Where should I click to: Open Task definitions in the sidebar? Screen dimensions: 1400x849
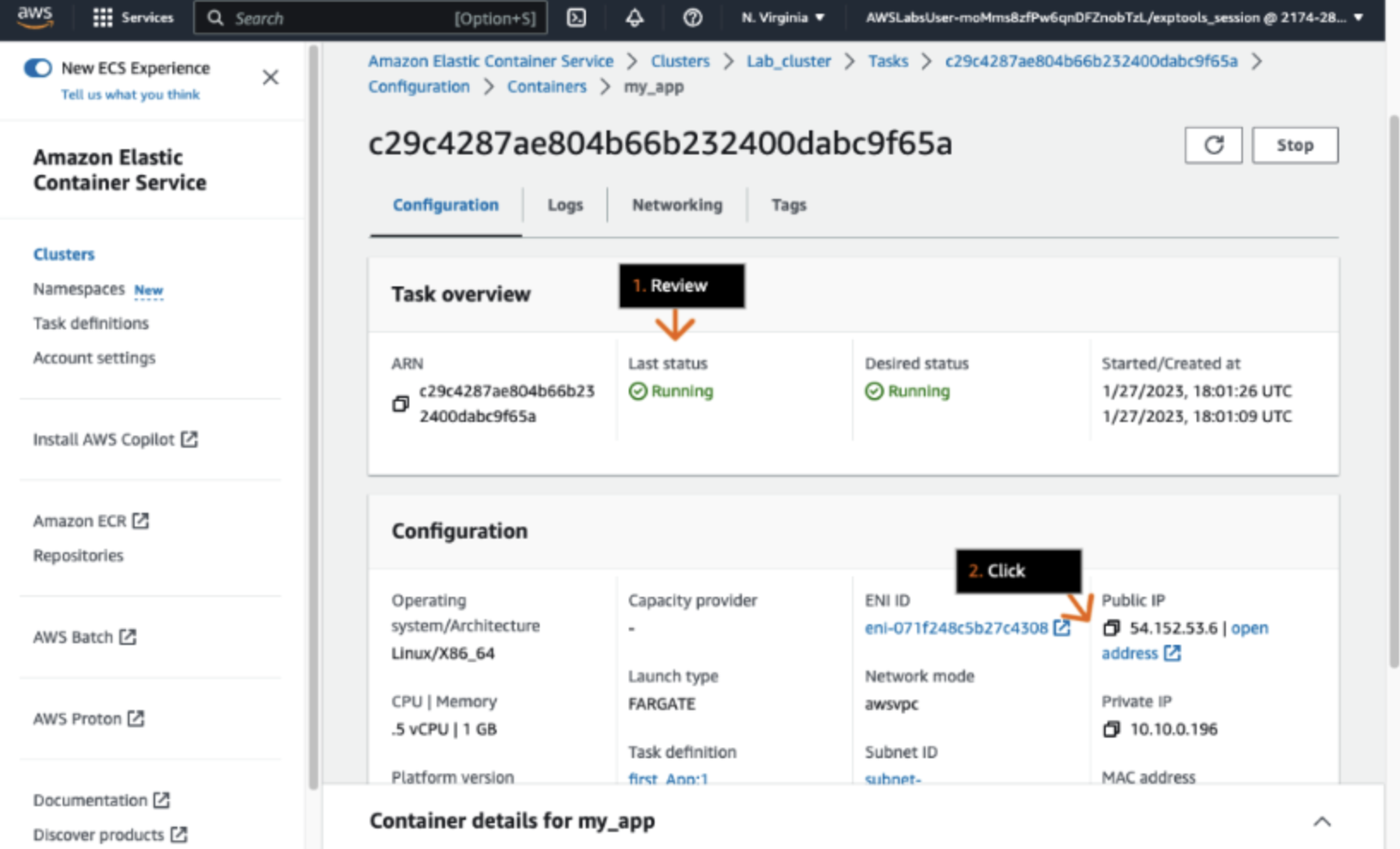(91, 323)
